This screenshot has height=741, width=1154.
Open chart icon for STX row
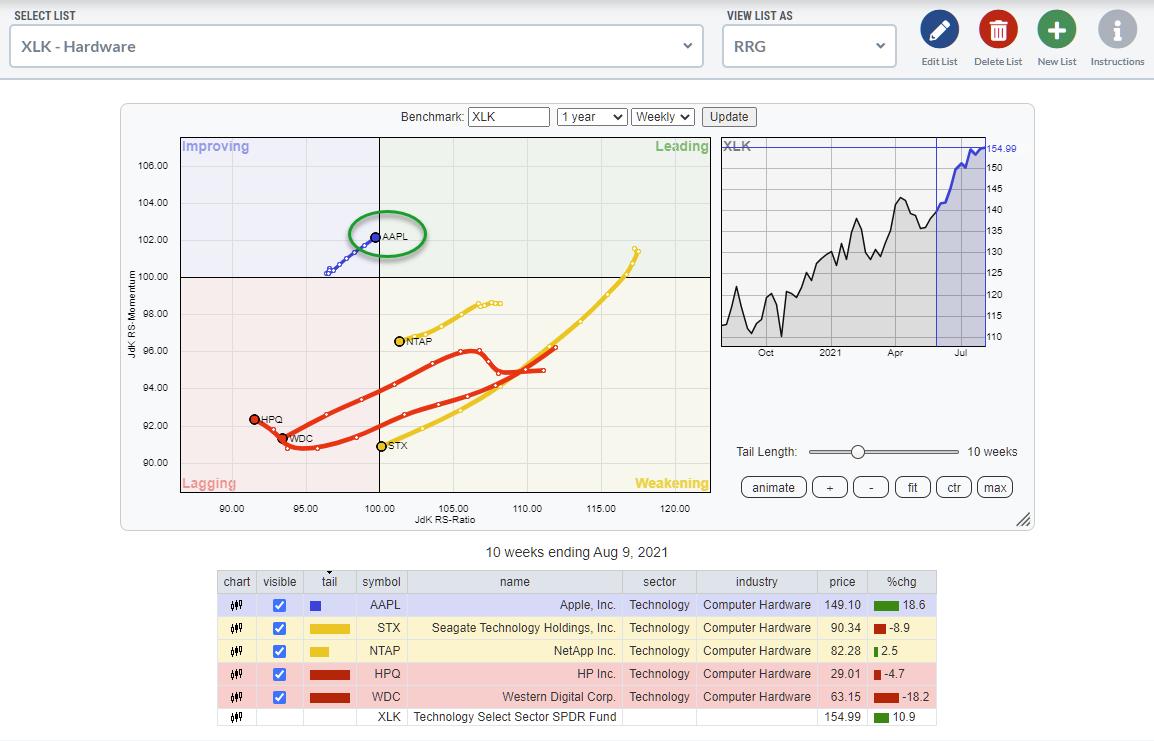coord(237,628)
